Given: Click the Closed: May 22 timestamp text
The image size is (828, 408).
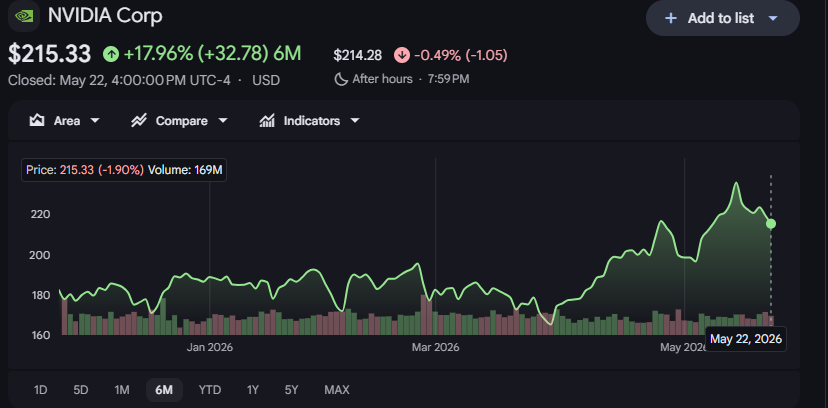Looking at the screenshot, I should [x=119, y=81].
